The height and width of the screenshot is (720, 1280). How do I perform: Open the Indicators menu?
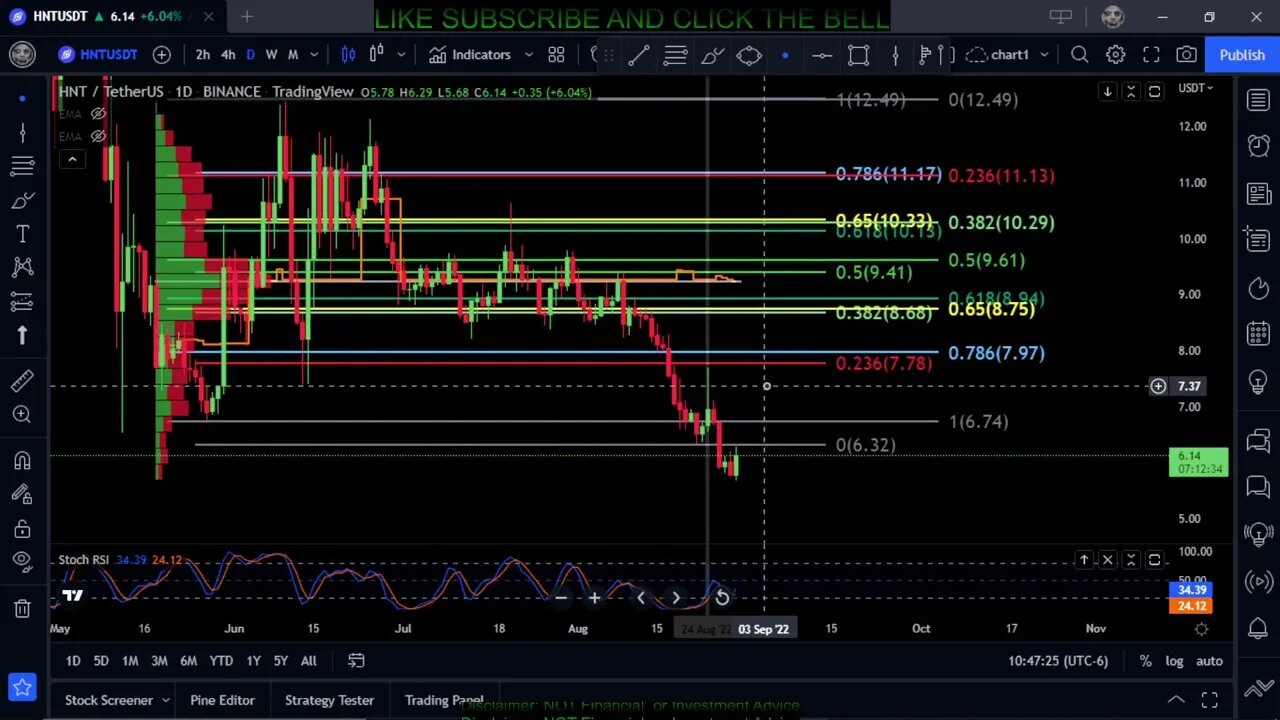(470, 55)
